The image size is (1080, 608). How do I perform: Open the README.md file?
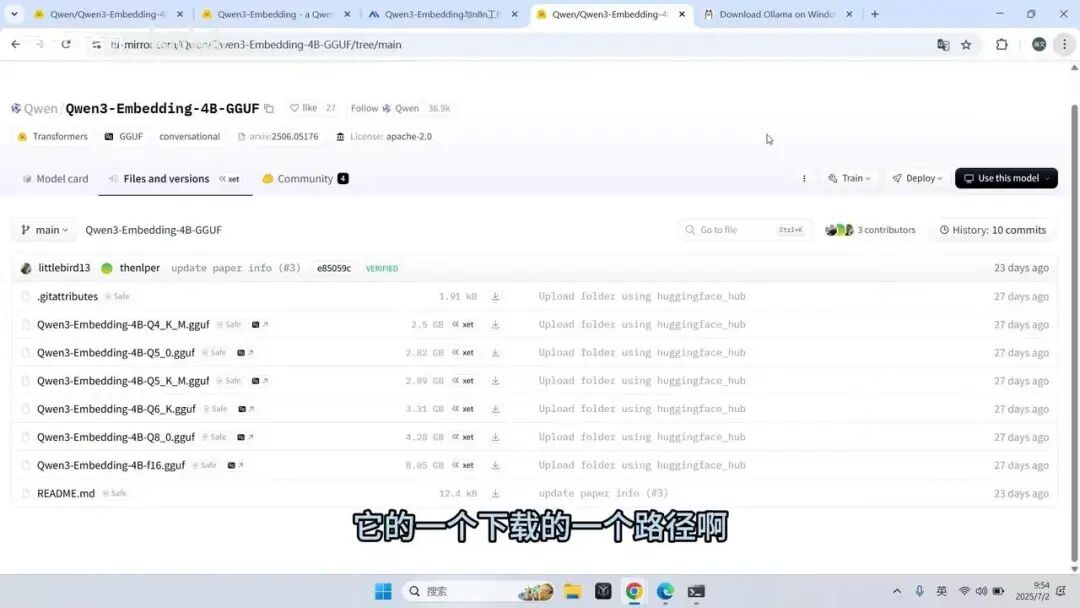66,494
